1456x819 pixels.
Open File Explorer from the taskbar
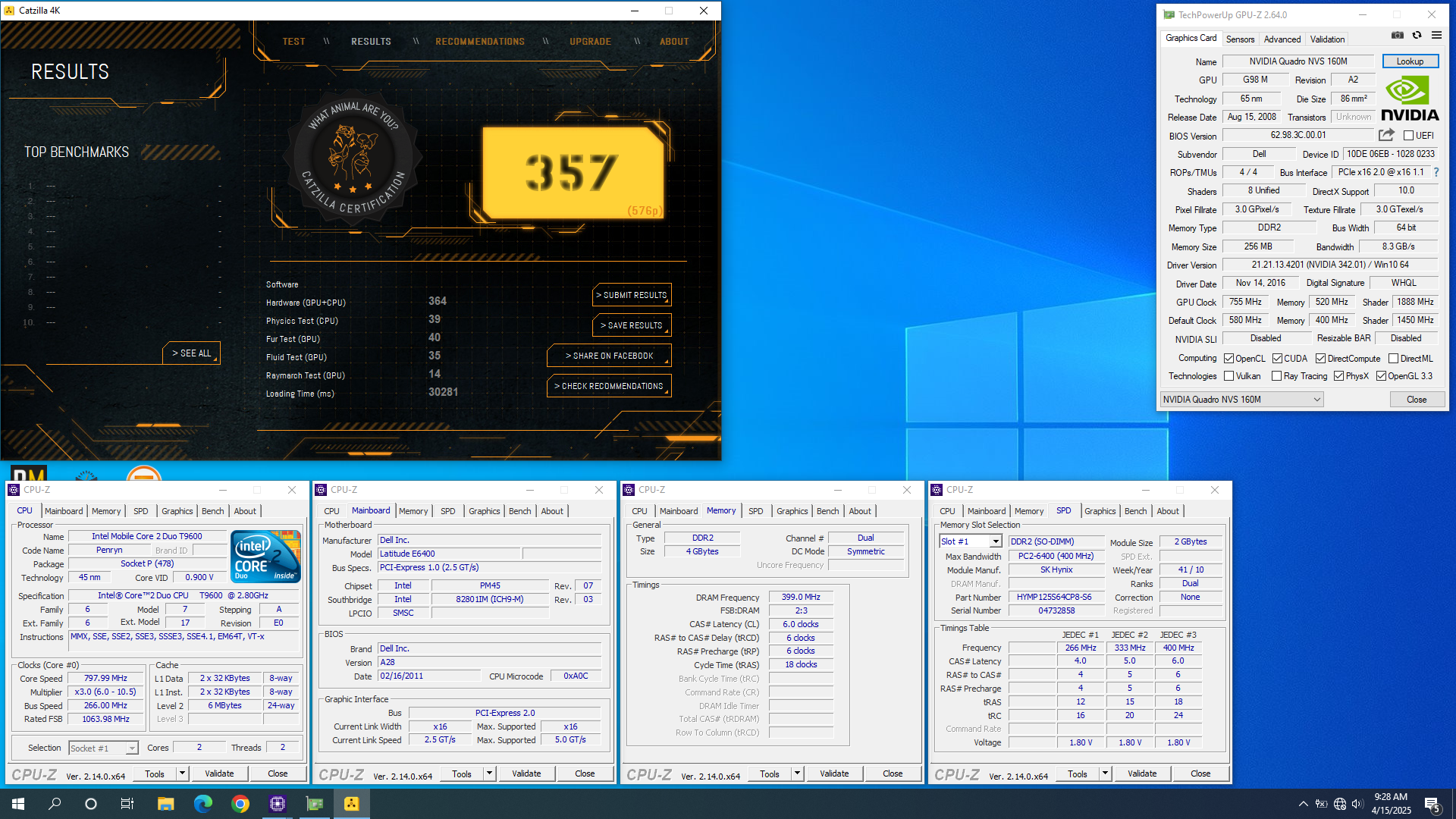click(165, 804)
